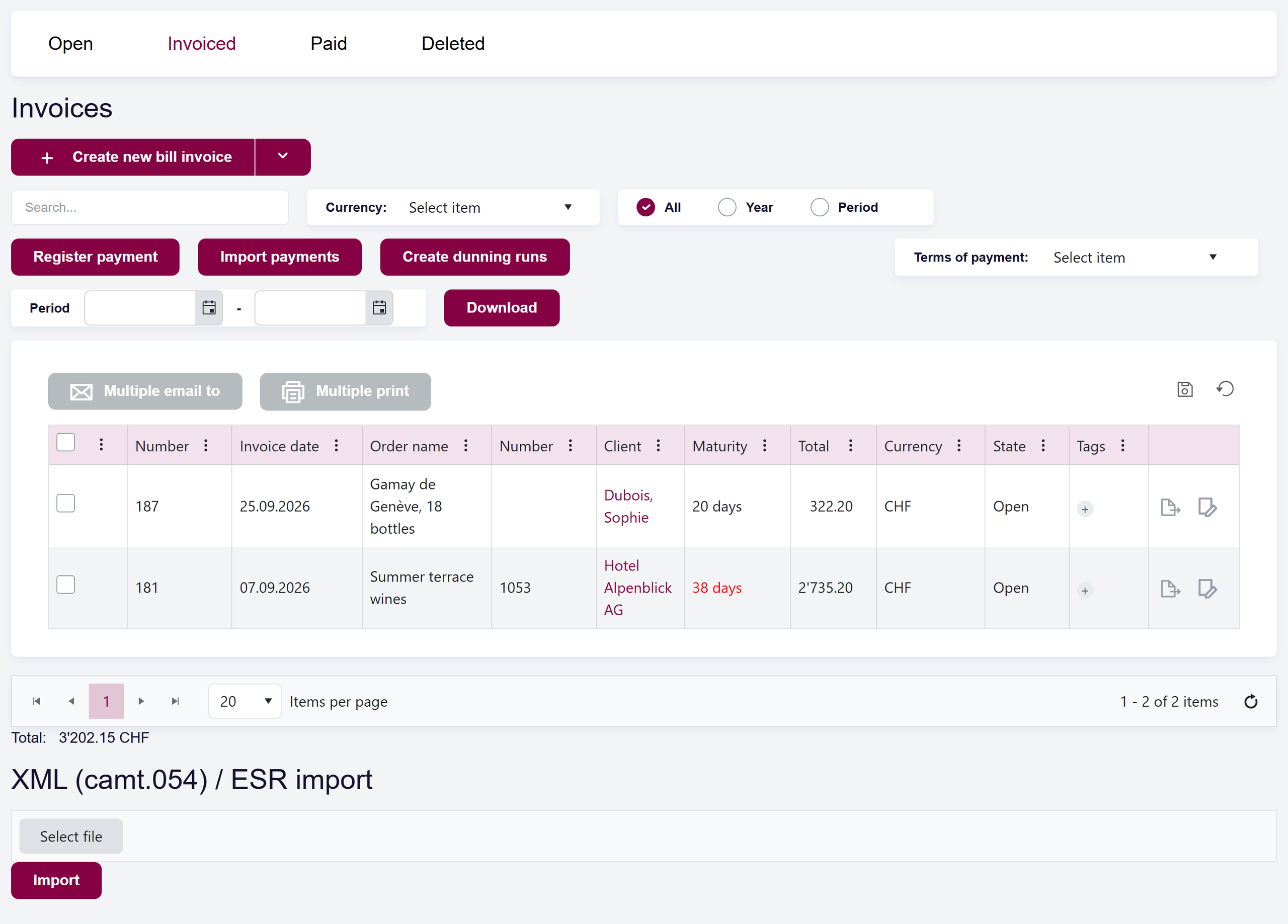Image resolution: width=1288 pixels, height=924 pixels.
Task: Add a tag to invoice 181
Action: tap(1085, 591)
